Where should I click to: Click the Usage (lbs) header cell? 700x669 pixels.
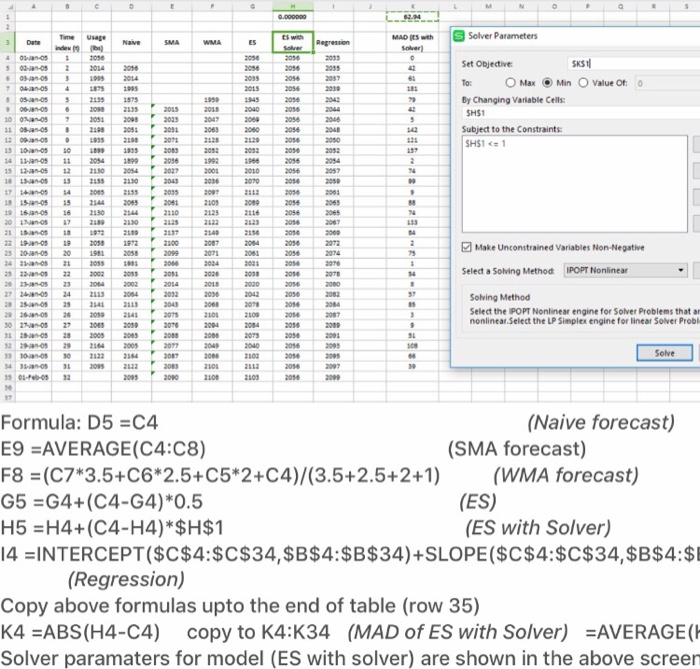[96, 42]
